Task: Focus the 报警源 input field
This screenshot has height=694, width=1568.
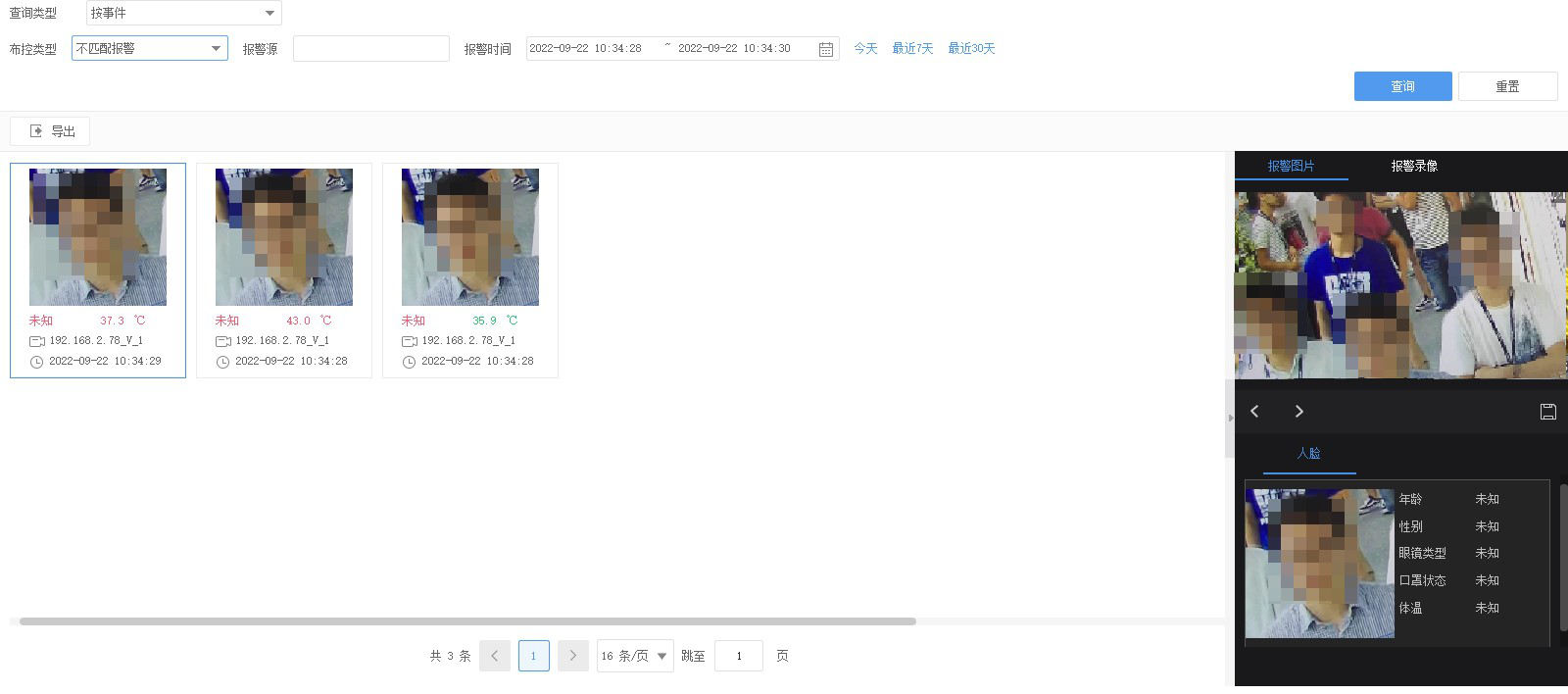Action: 371,48
